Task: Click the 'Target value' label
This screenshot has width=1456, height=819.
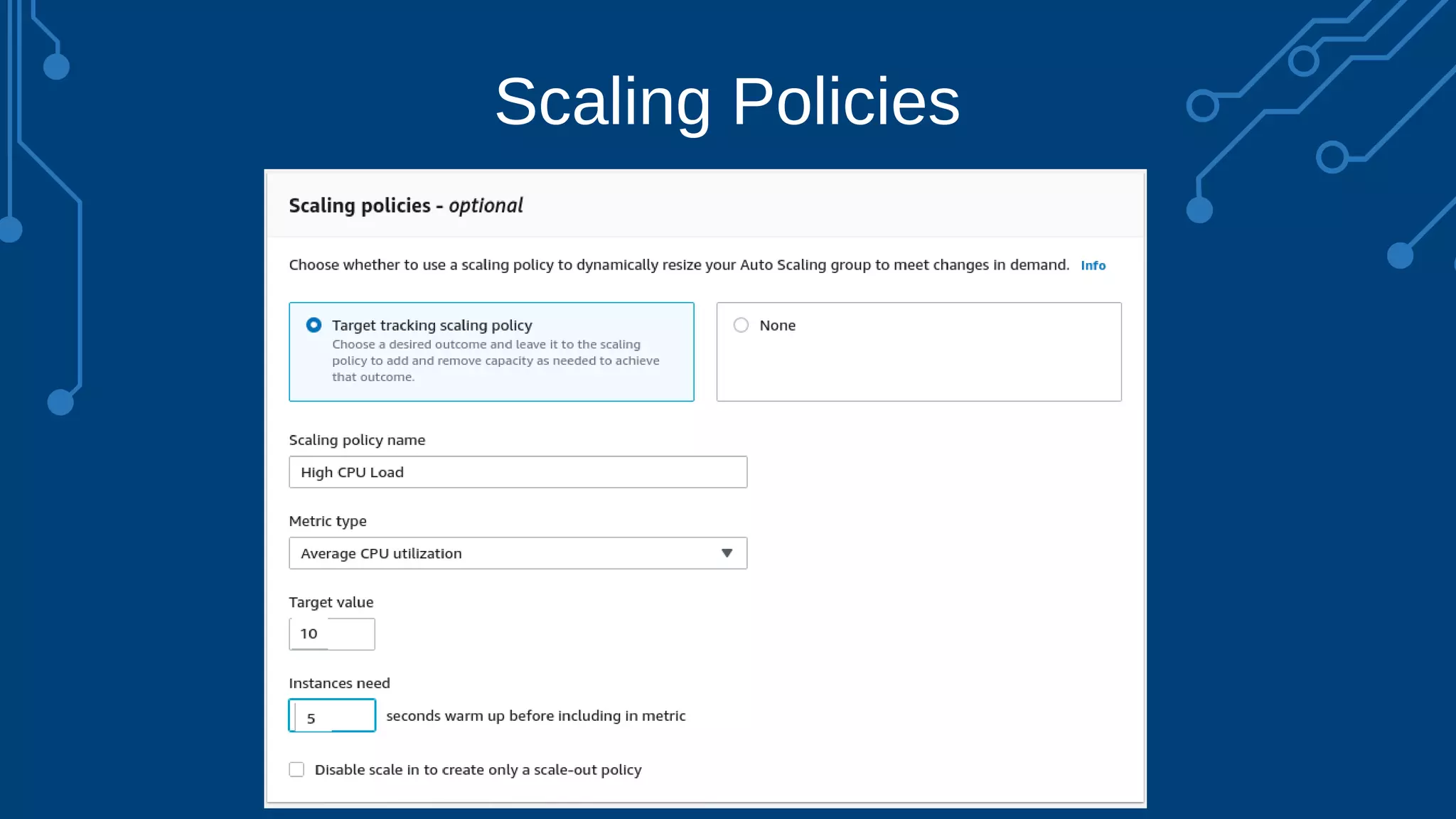Action: pyautogui.click(x=331, y=602)
